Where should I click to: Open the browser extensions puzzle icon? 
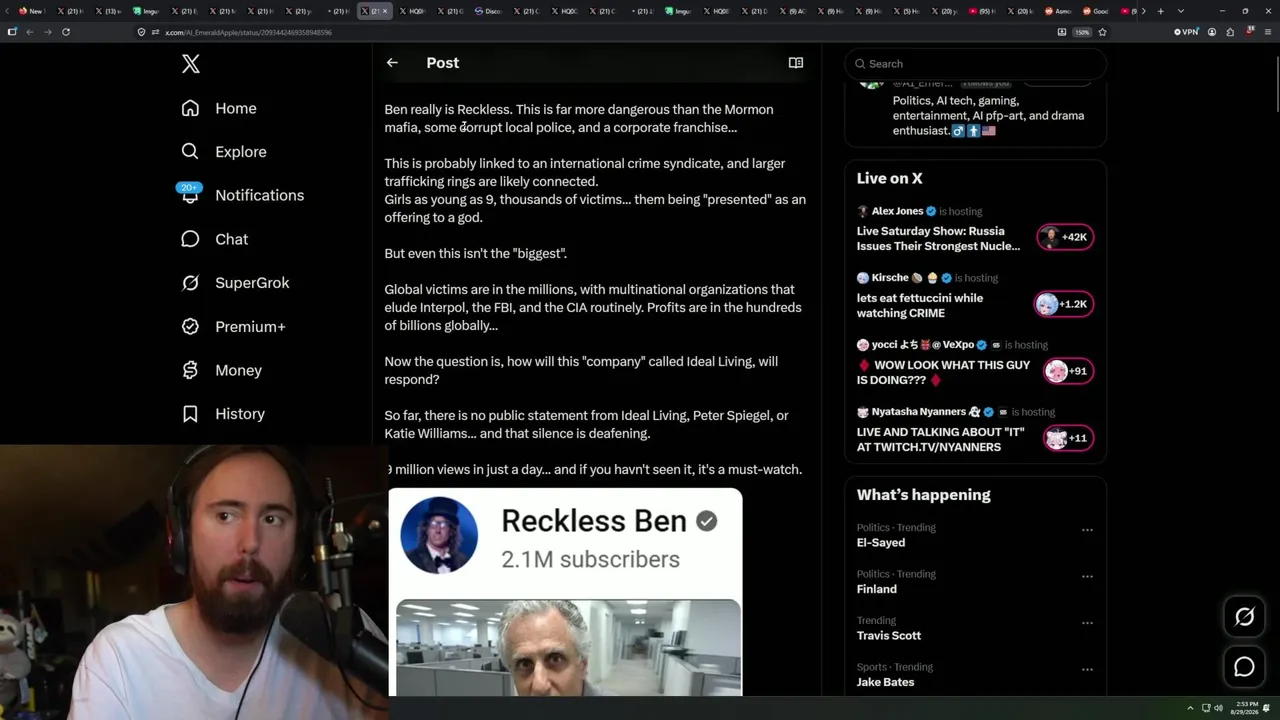1230,32
